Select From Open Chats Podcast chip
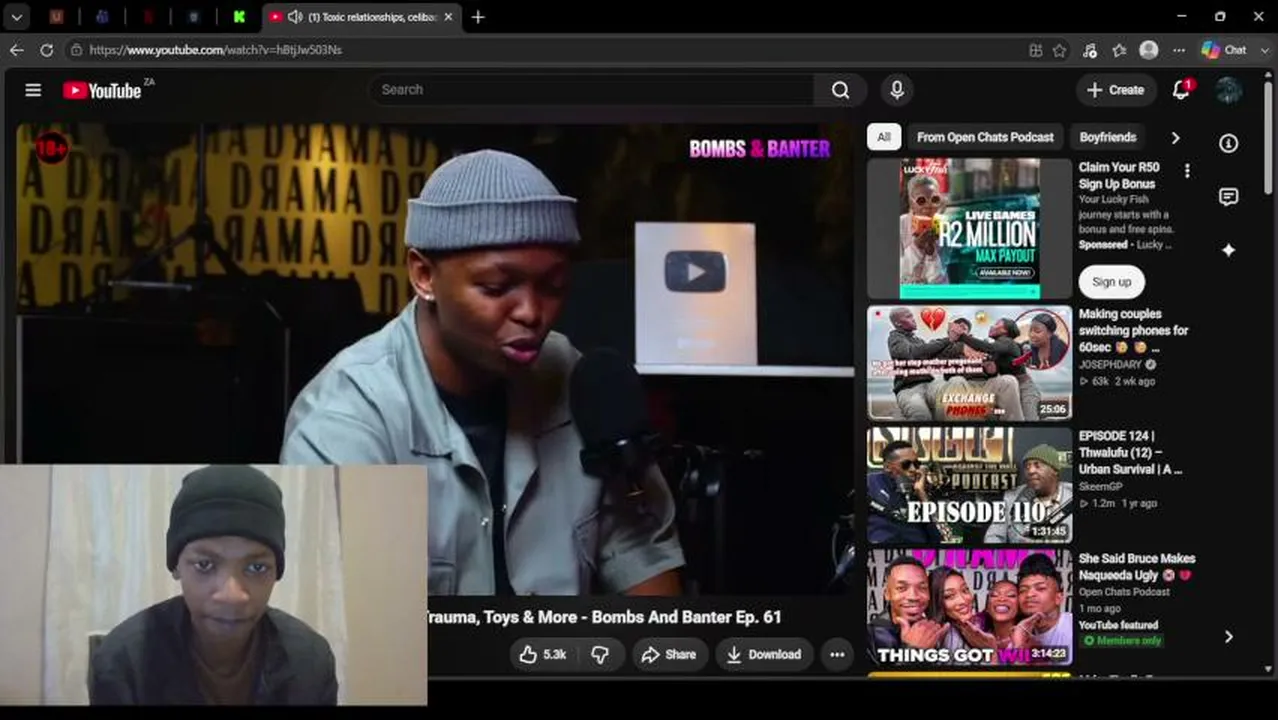1278x720 pixels. coord(985,137)
